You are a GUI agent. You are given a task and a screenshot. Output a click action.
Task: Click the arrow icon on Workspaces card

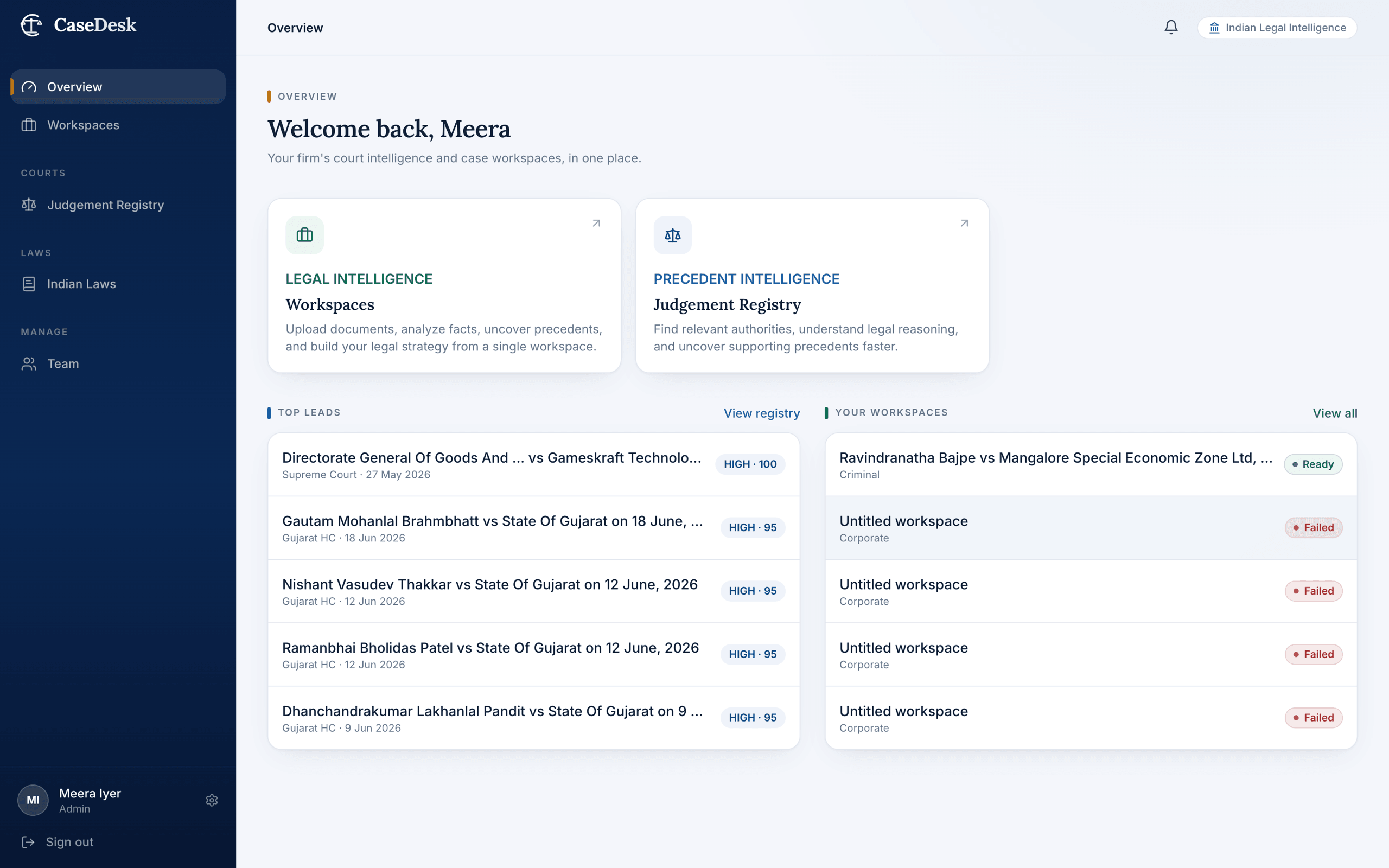(x=596, y=224)
